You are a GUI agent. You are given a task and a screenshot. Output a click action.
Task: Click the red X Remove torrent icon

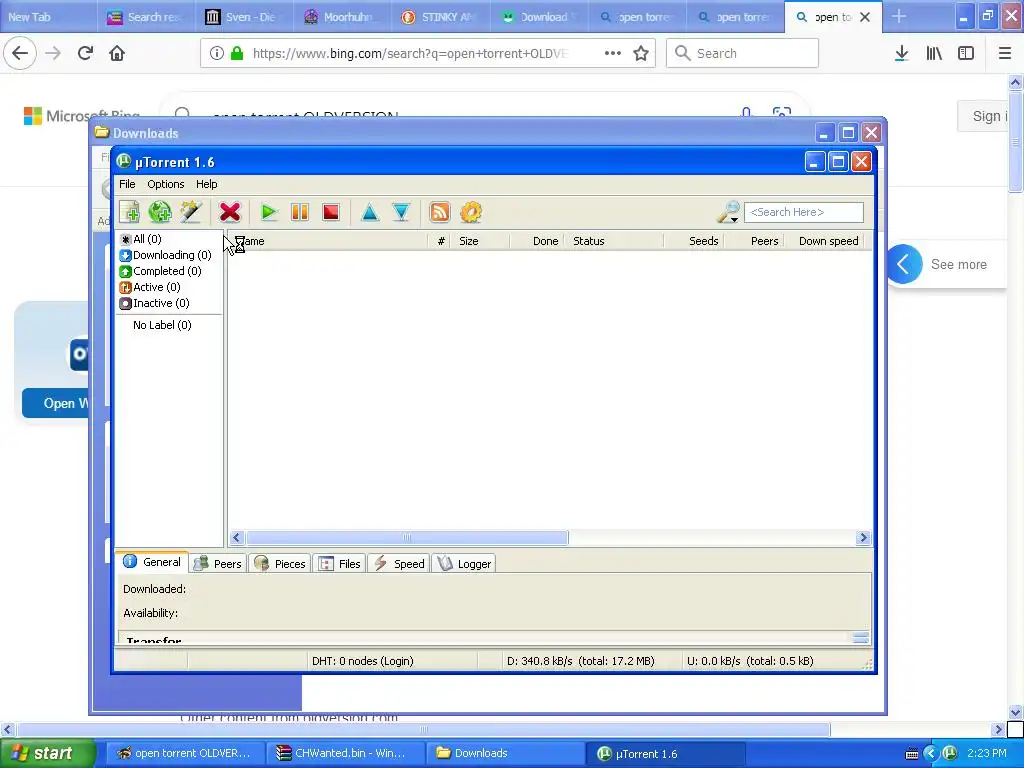click(x=230, y=212)
